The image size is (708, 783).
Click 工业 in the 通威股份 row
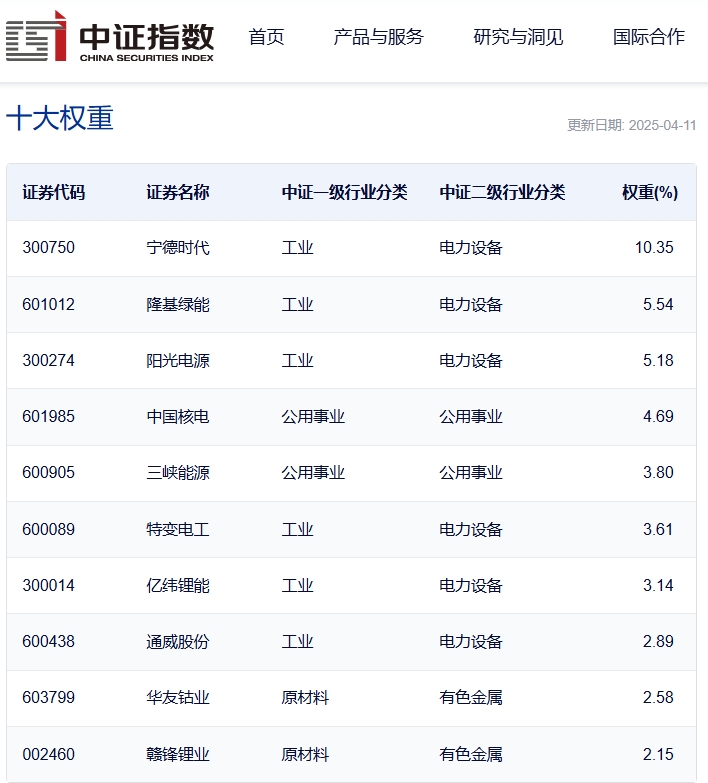click(298, 641)
